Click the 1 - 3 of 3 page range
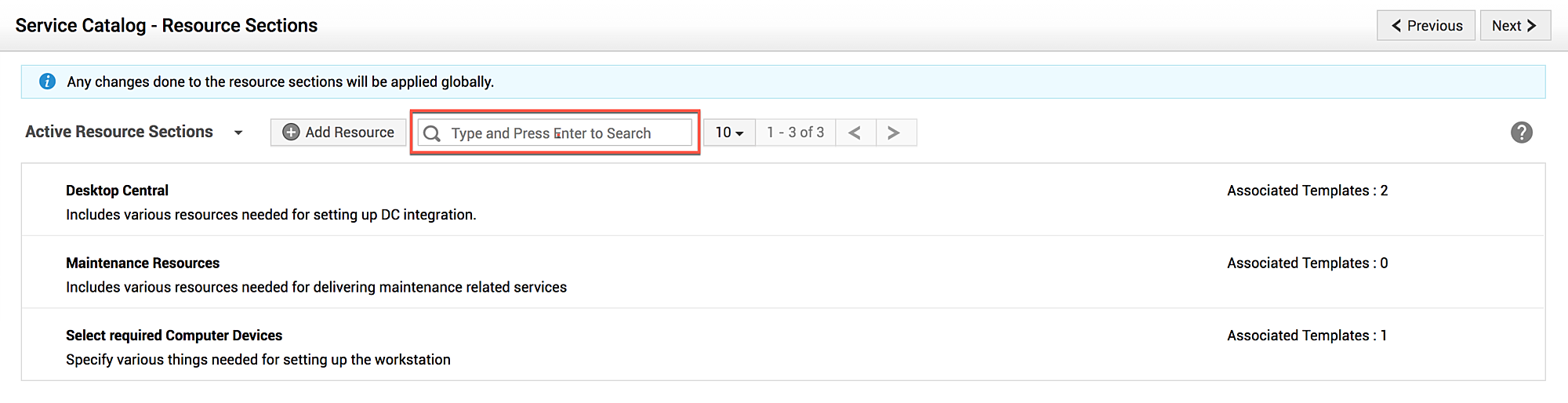The image size is (1568, 403). click(x=795, y=133)
